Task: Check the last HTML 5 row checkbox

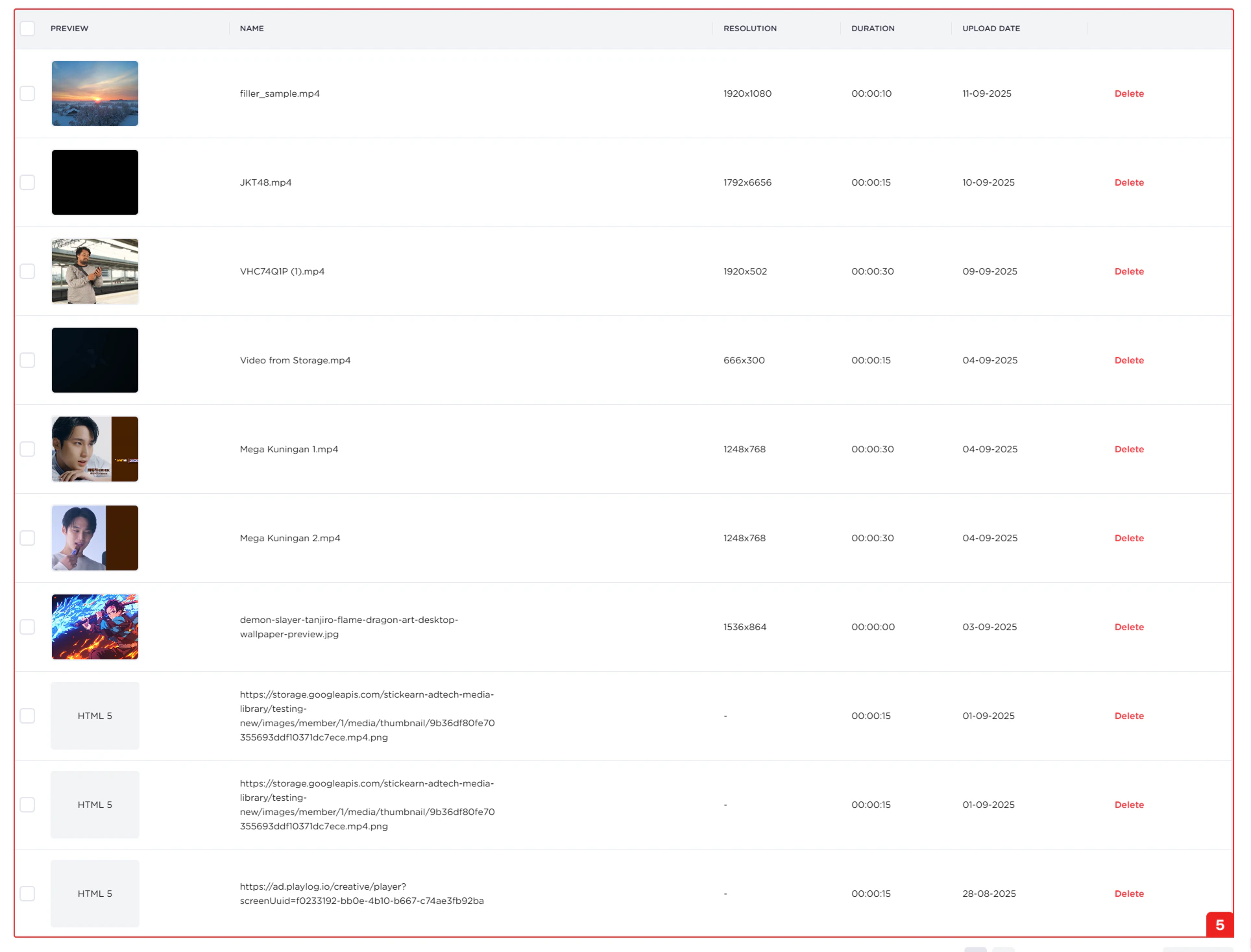Action: (27, 894)
